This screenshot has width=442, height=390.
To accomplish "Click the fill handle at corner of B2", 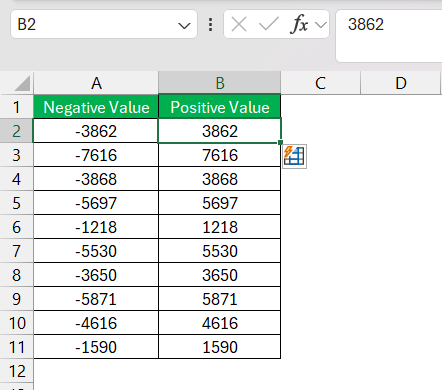I will point(280,143).
